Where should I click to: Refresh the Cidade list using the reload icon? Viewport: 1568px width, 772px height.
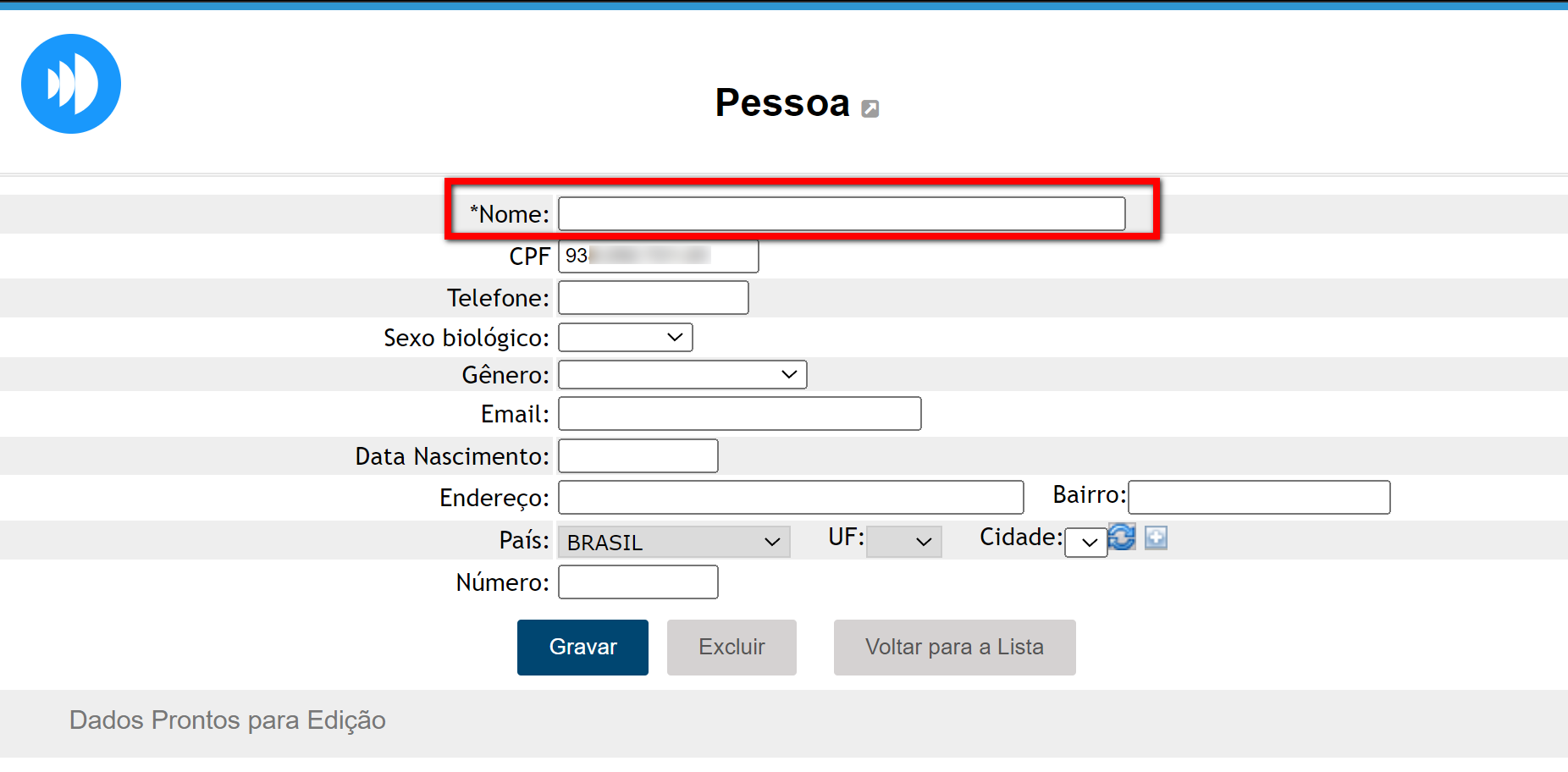click(1122, 537)
